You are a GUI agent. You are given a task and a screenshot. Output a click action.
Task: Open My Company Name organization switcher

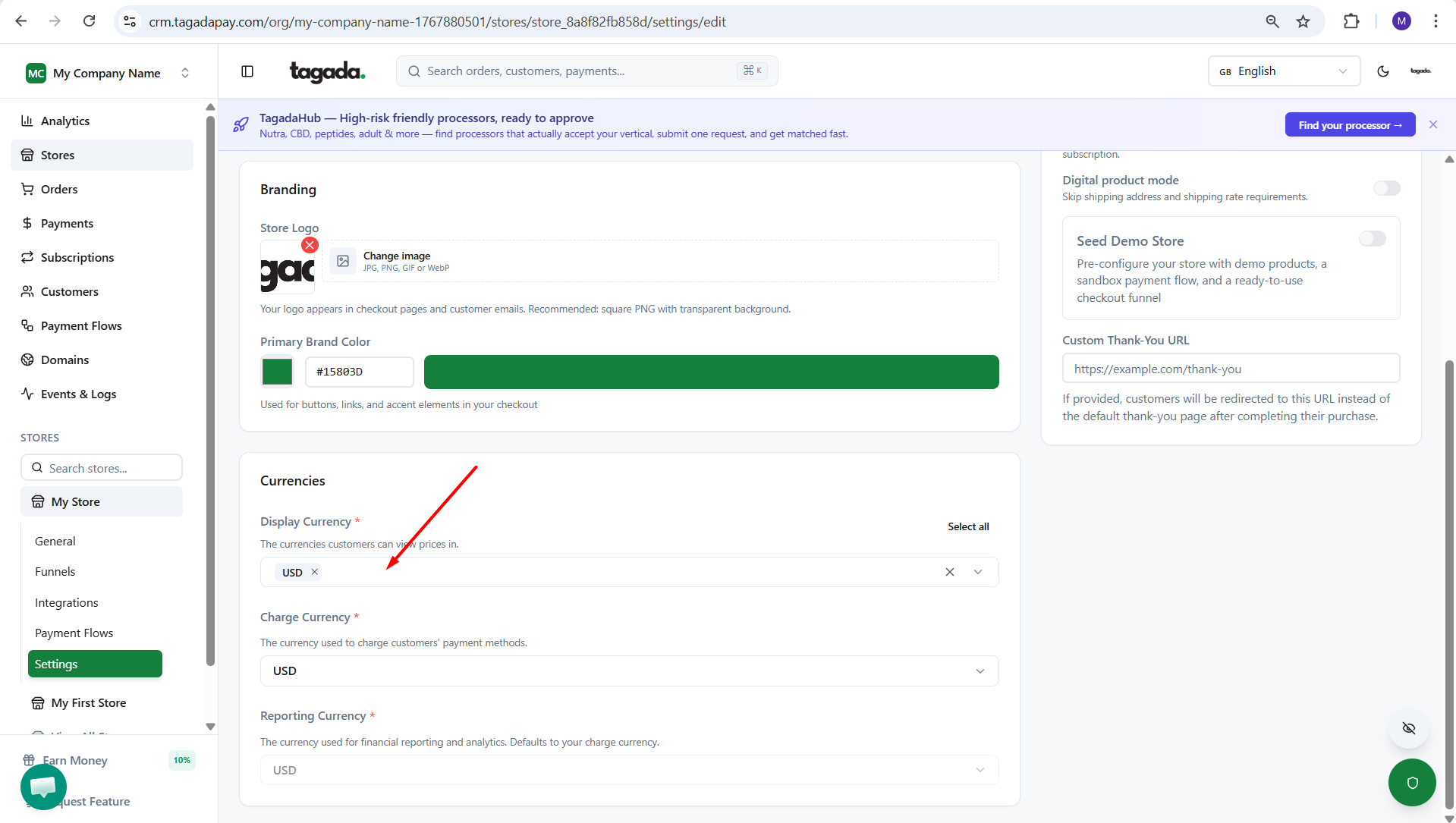pyautogui.click(x=108, y=73)
